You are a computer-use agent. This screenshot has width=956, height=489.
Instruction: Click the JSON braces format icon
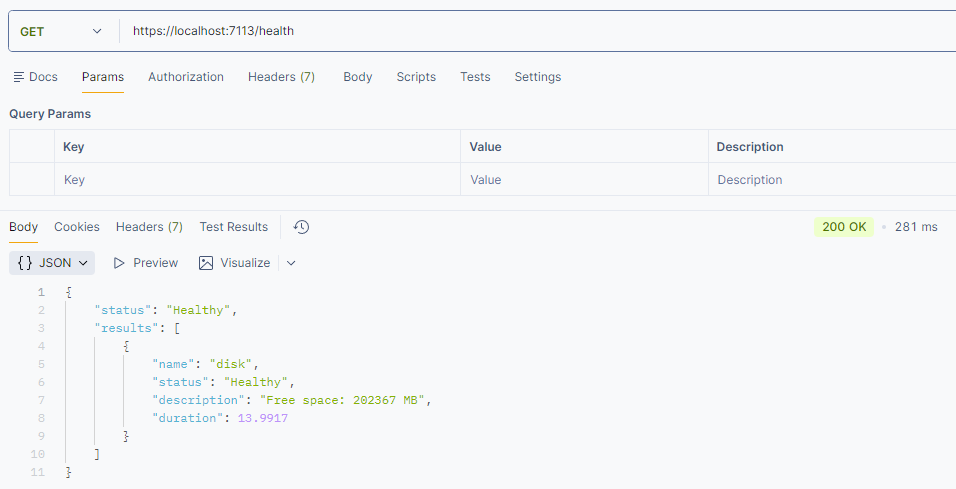[25, 263]
